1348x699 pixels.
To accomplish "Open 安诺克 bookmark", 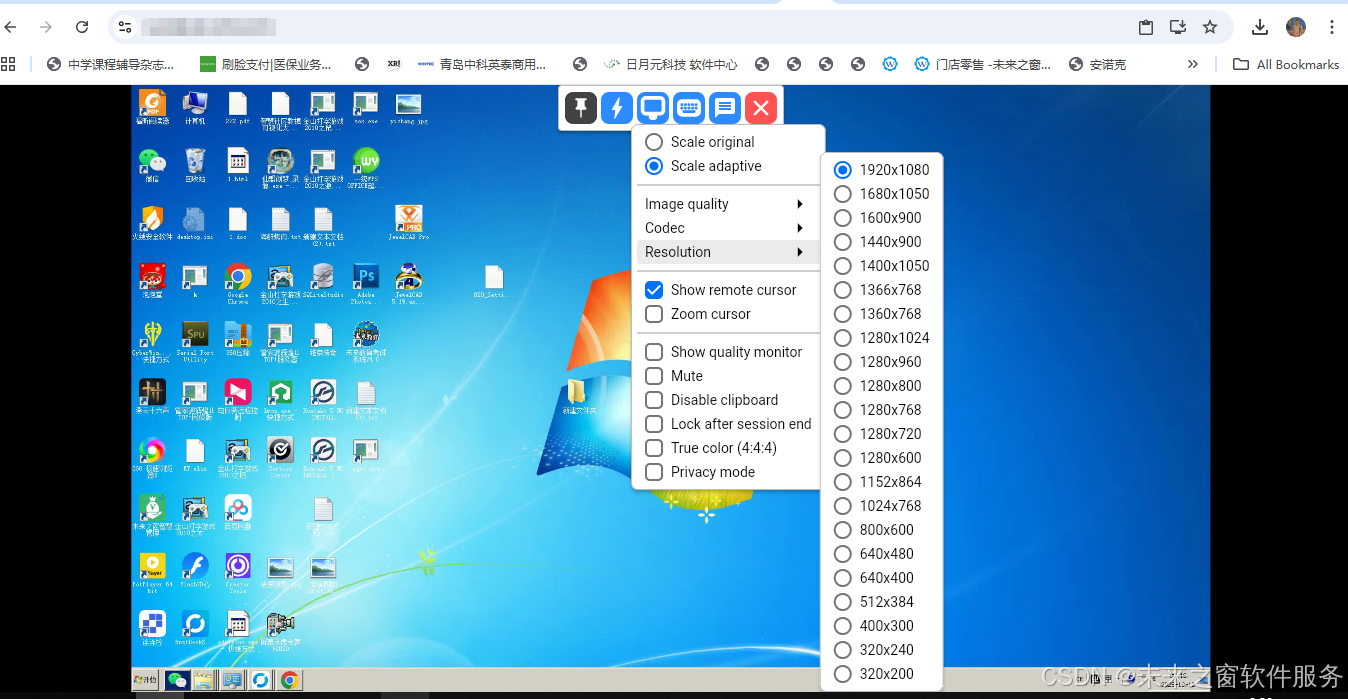I will click(x=1097, y=64).
